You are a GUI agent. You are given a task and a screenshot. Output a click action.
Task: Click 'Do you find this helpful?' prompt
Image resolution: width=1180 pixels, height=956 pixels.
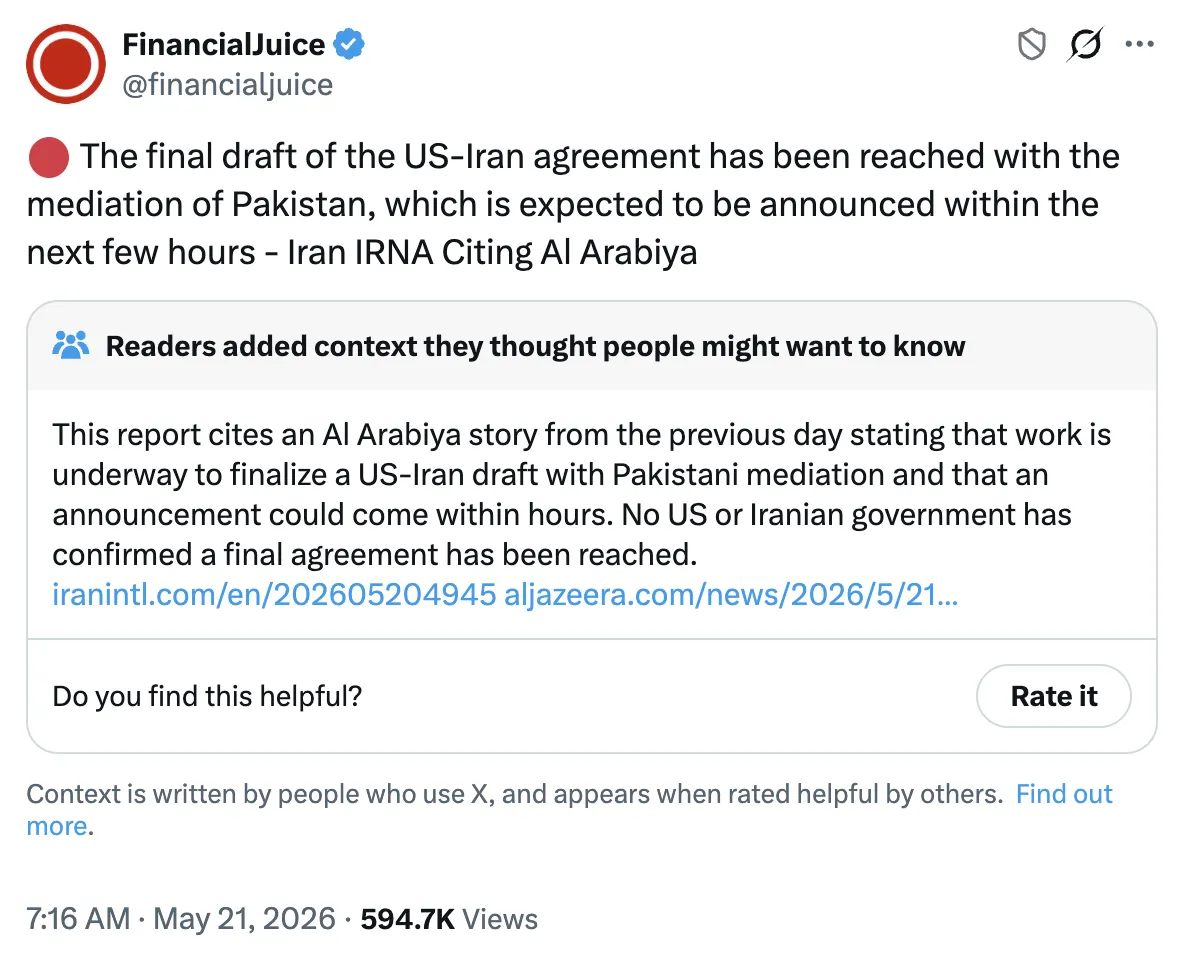coord(207,696)
